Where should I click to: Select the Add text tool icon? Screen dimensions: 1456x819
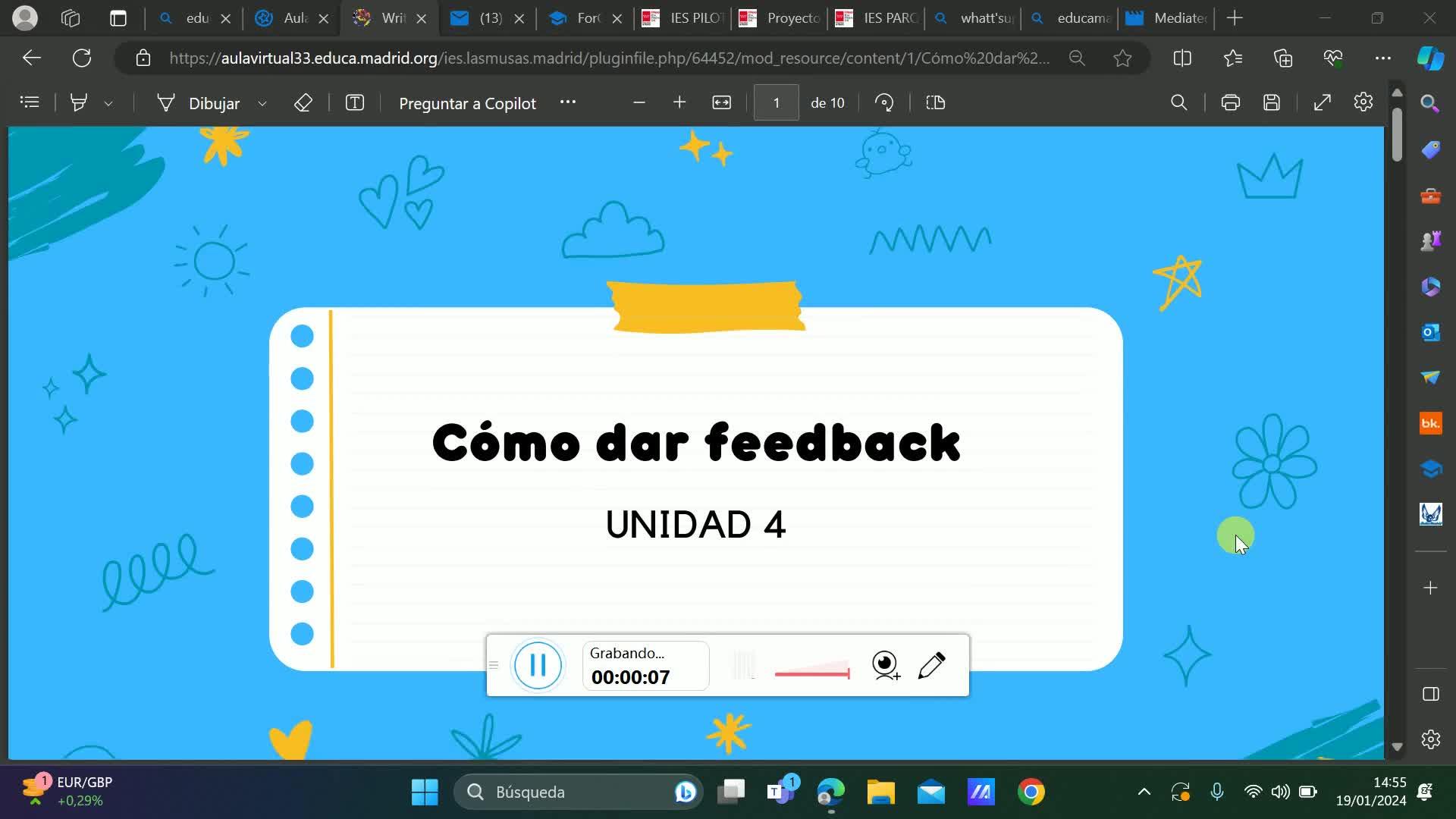click(355, 103)
